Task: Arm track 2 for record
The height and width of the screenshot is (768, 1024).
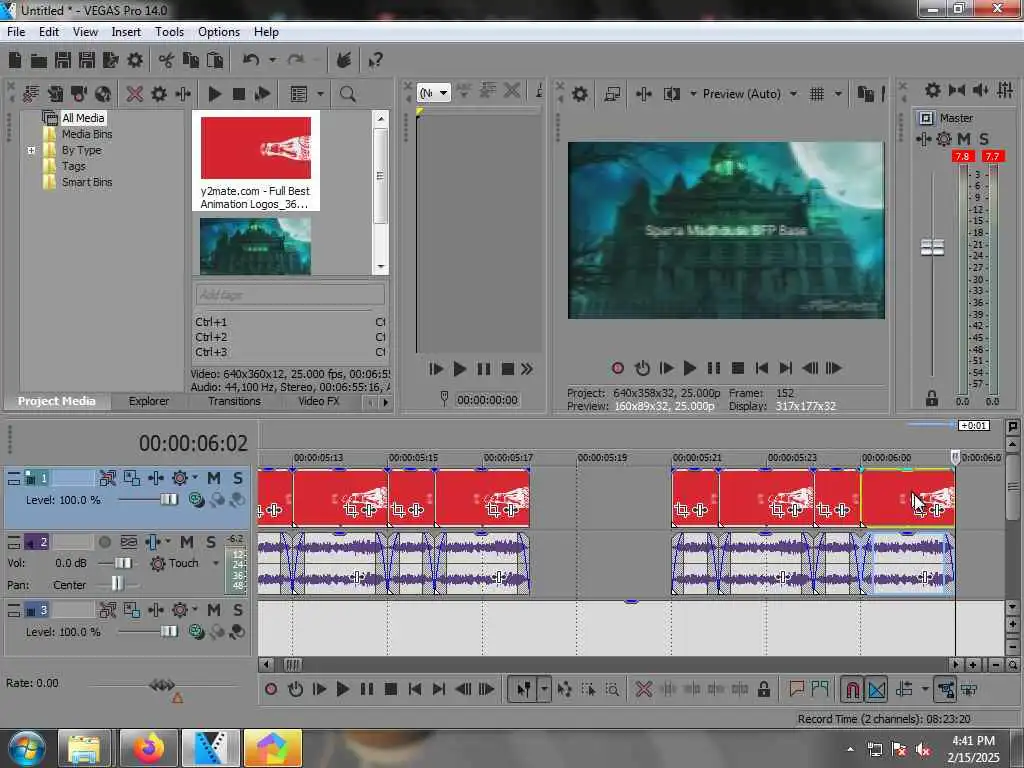Action: [104, 542]
